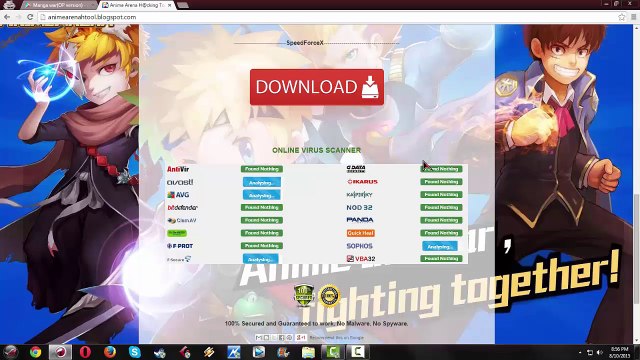The height and width of the screenshot is (360, 640).
Task: Click the taskbar clock
Action: tap(619, 352)
